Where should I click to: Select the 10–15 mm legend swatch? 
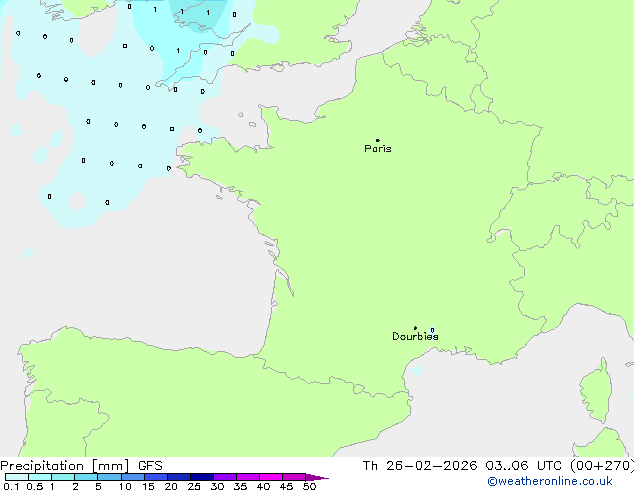coord(132,477)
